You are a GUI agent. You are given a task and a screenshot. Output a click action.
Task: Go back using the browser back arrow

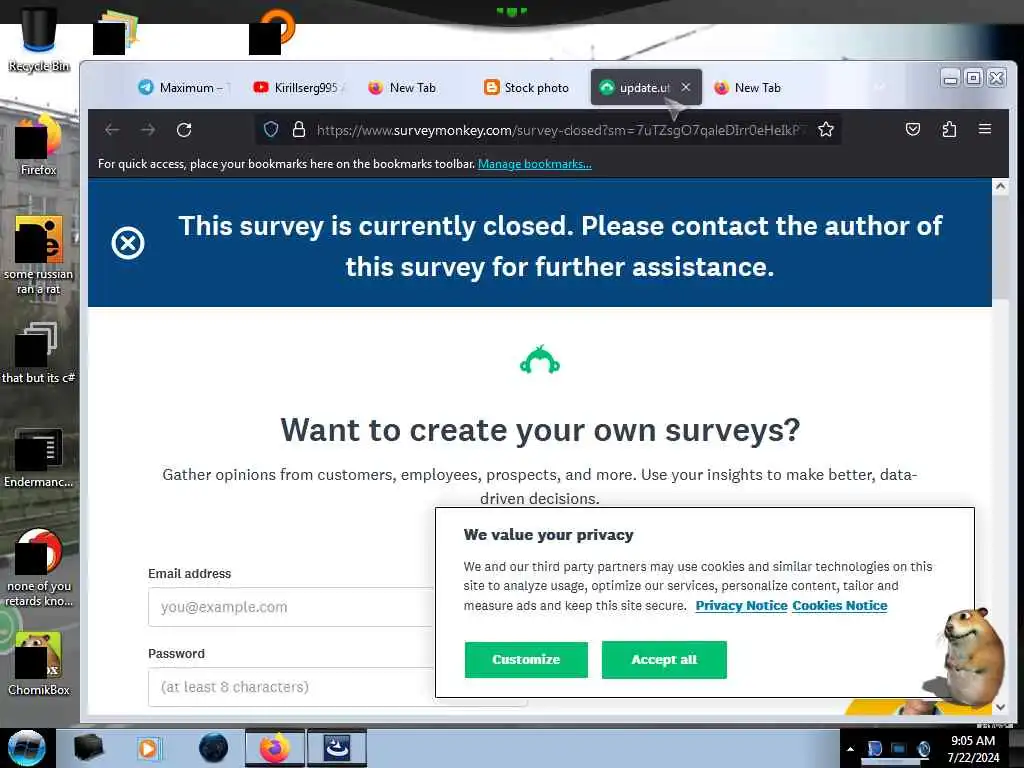coord(112,130)
